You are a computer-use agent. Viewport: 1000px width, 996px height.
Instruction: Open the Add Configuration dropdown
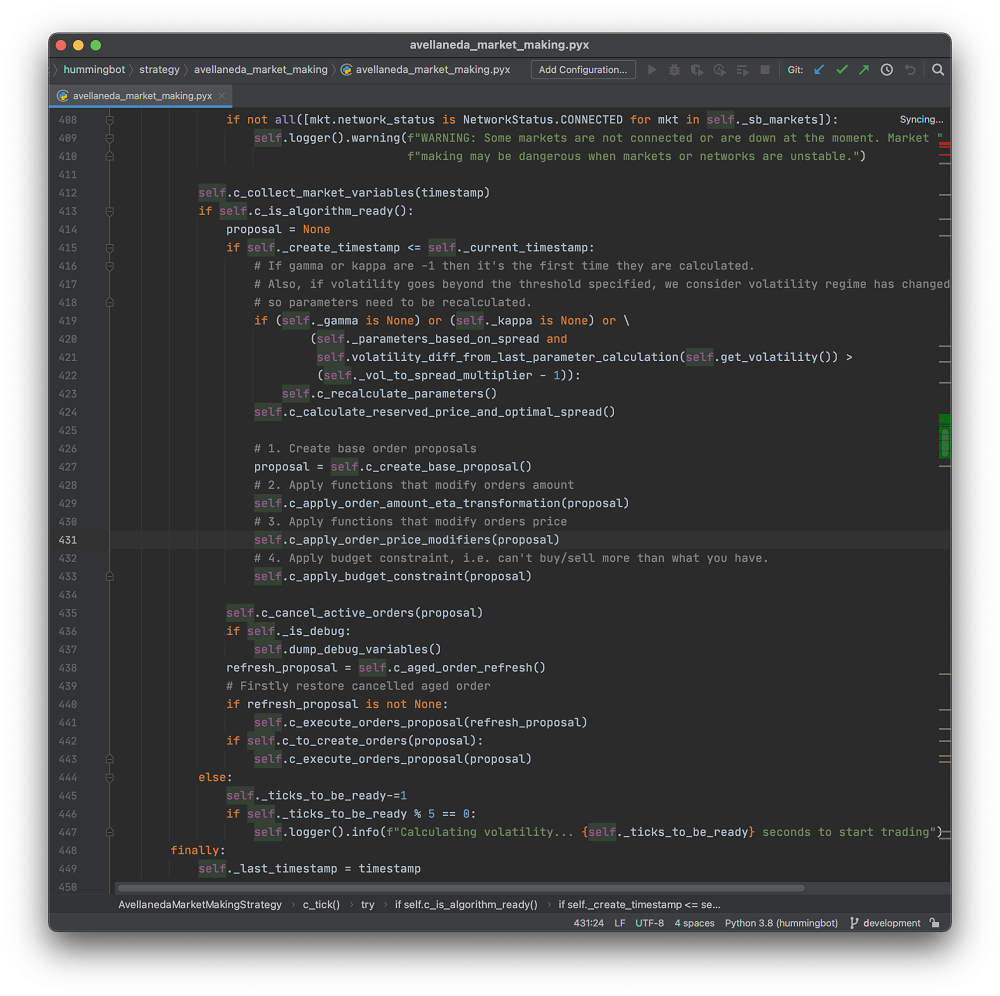583,70
